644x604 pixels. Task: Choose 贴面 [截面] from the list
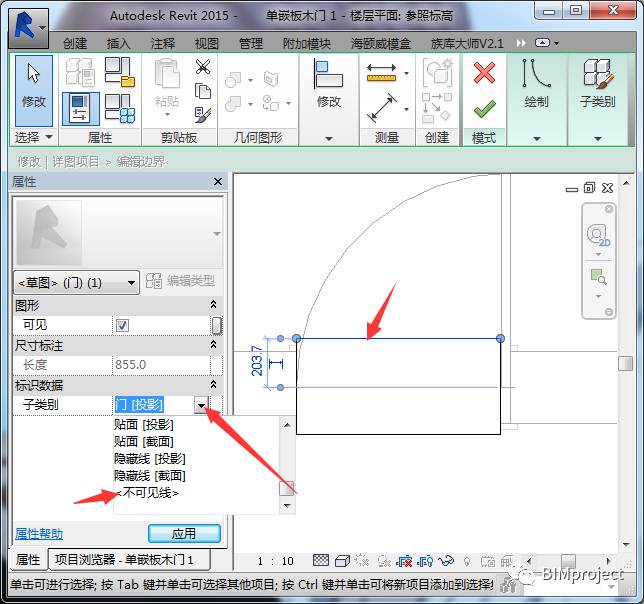pyautogui.click(x=144, y=442)
